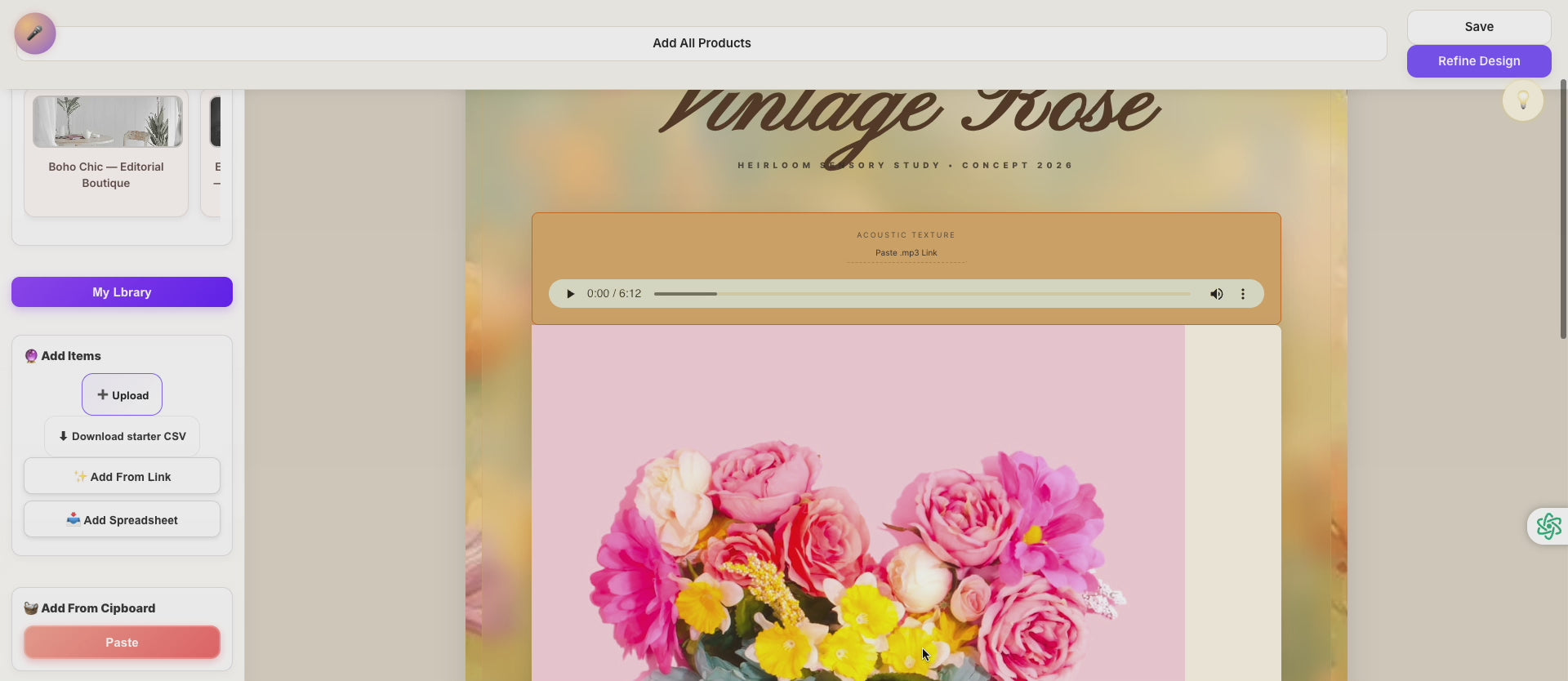Seek along the audio progress bar
Image resolution: width=1568 pixels, height=681 pixels.
(921, 294)
